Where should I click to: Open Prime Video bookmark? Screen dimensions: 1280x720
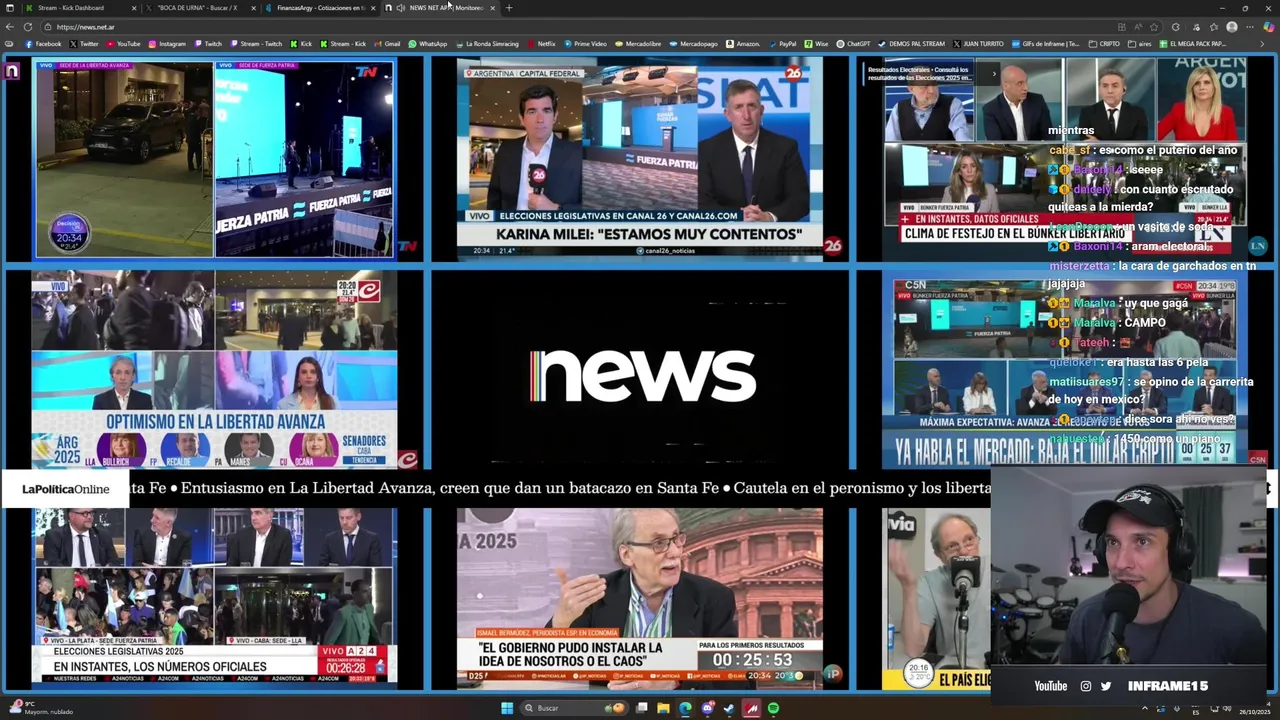[x=585, y=44]
